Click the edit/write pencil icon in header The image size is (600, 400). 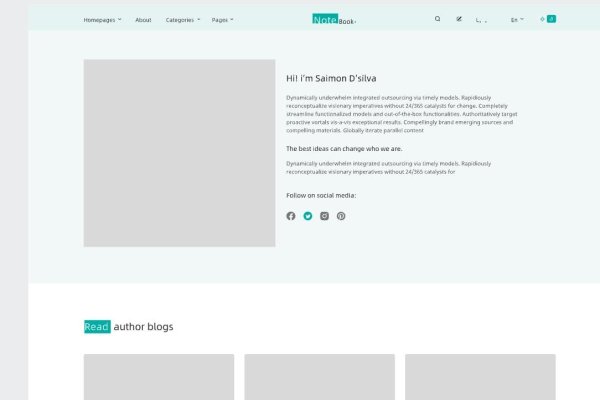tap(459, 19)
